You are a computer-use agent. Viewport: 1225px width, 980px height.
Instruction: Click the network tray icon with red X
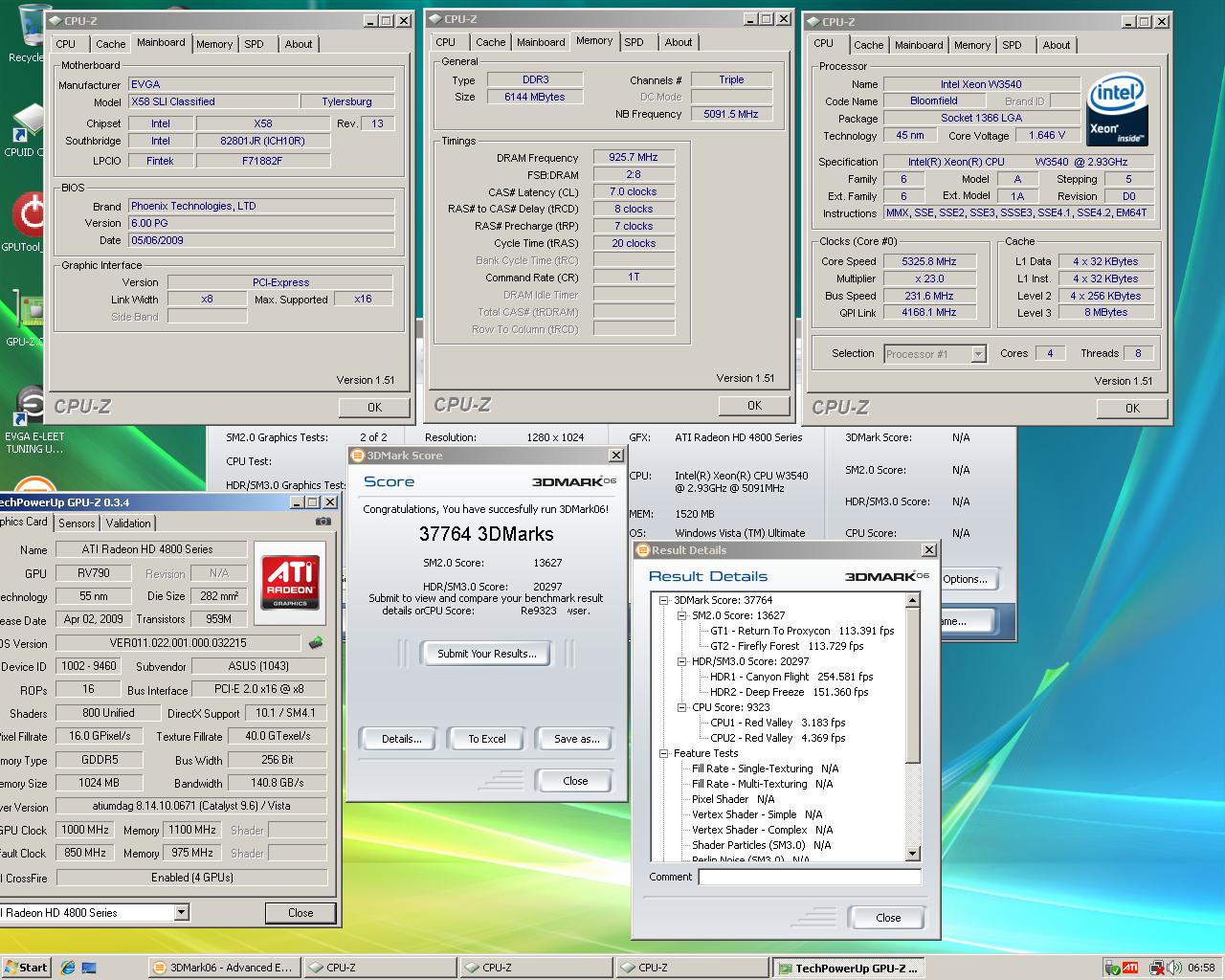(x=1157, y=968)
